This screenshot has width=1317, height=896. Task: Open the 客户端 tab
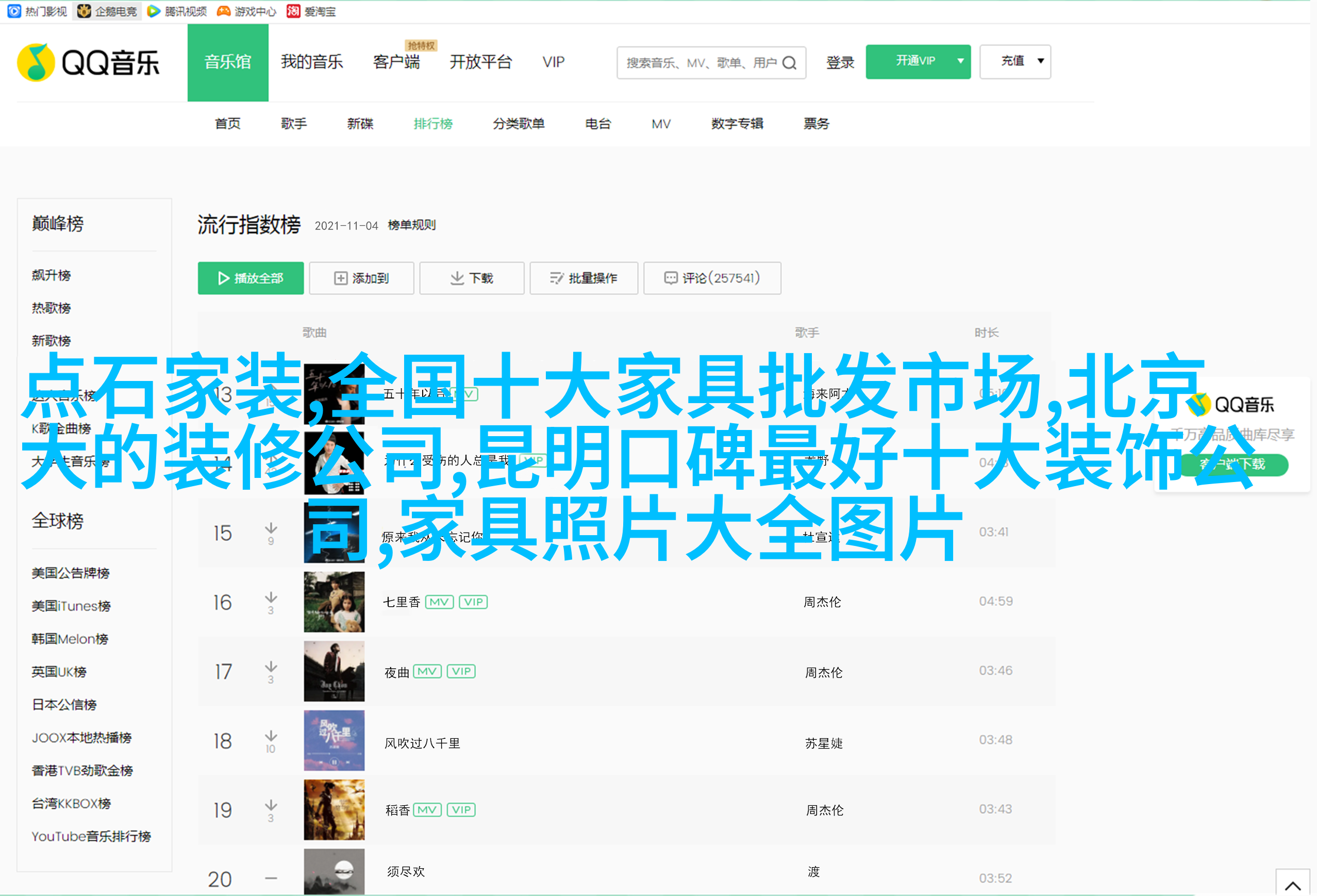coord(396,62)
